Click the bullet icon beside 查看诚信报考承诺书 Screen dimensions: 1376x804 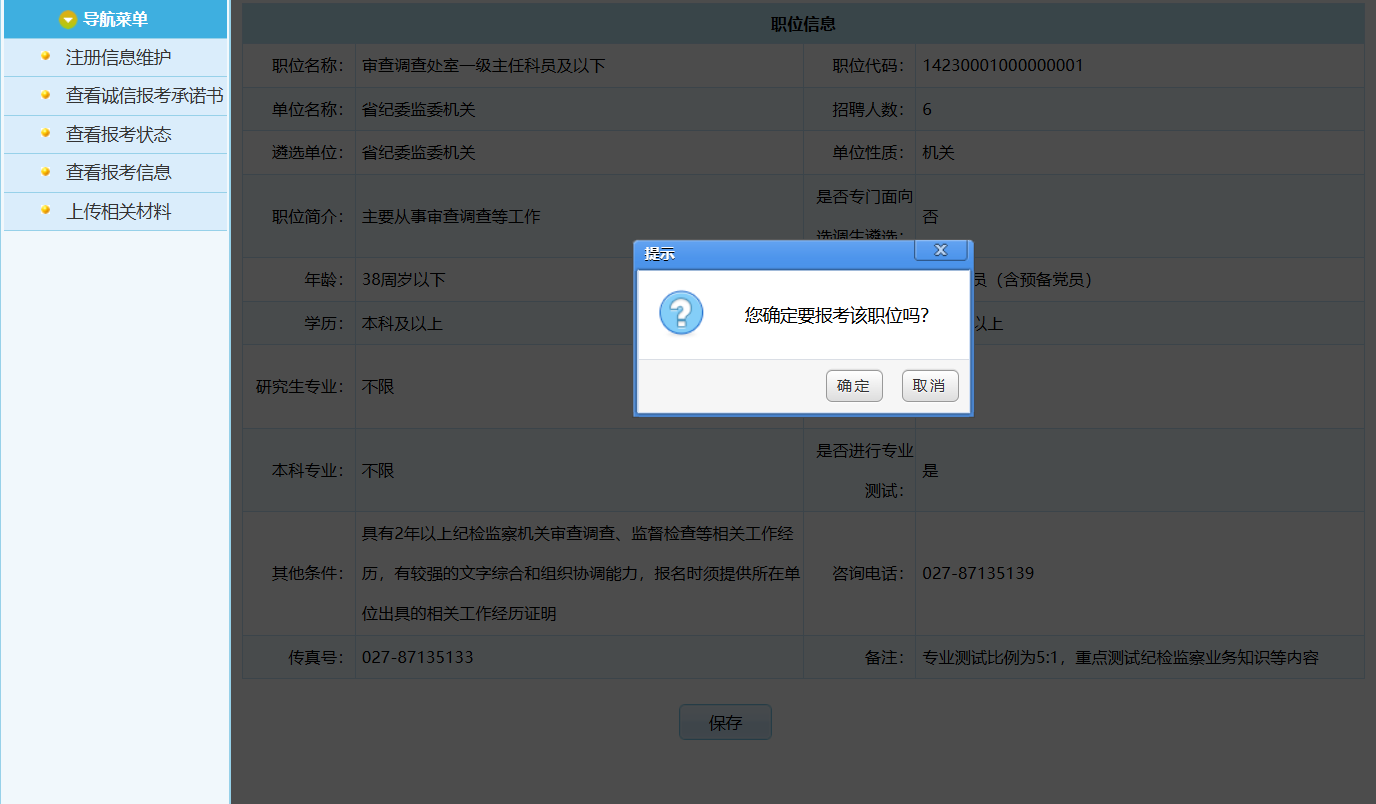45,95
